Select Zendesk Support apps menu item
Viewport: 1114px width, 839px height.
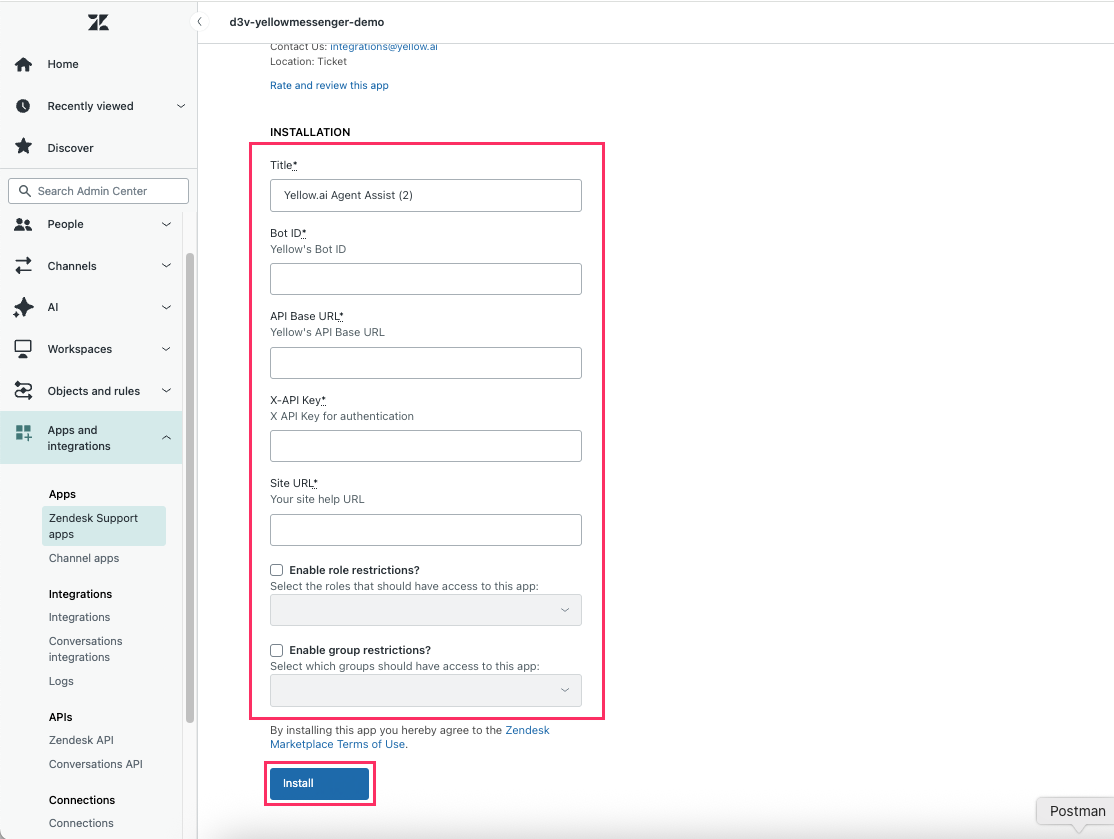click(x=104, y=526)
